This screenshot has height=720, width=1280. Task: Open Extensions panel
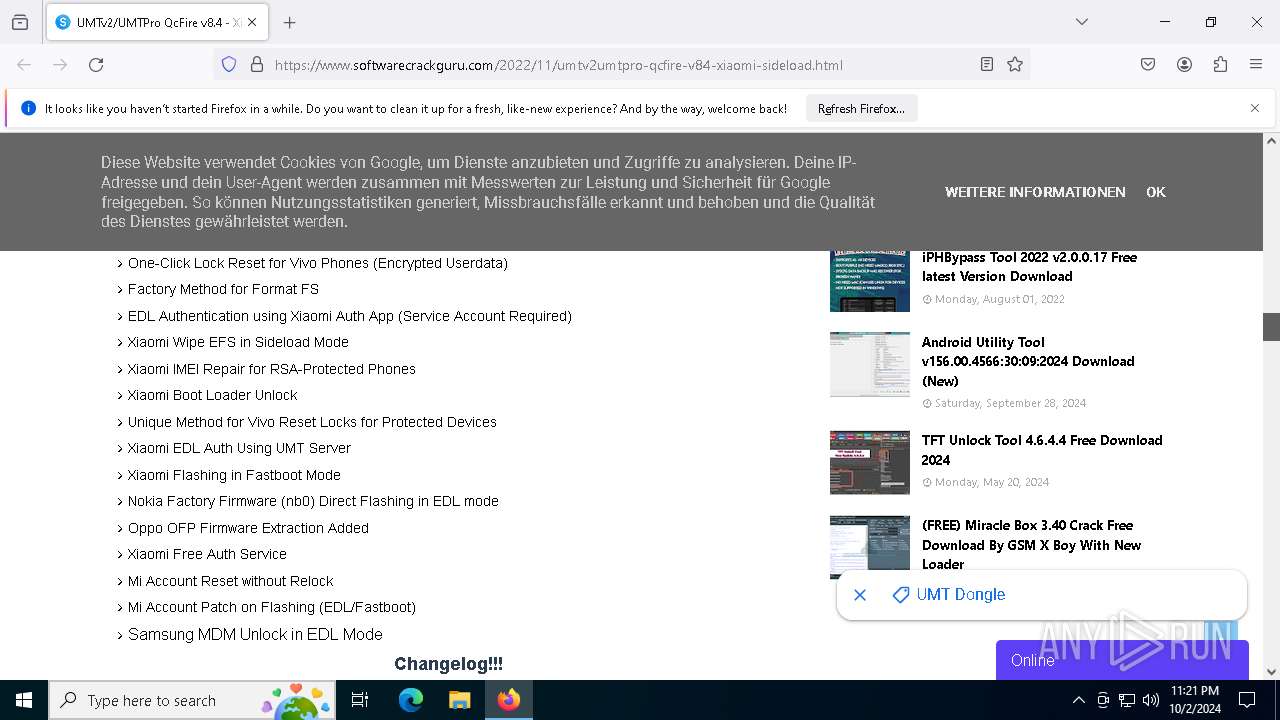tap(1220, 64)
